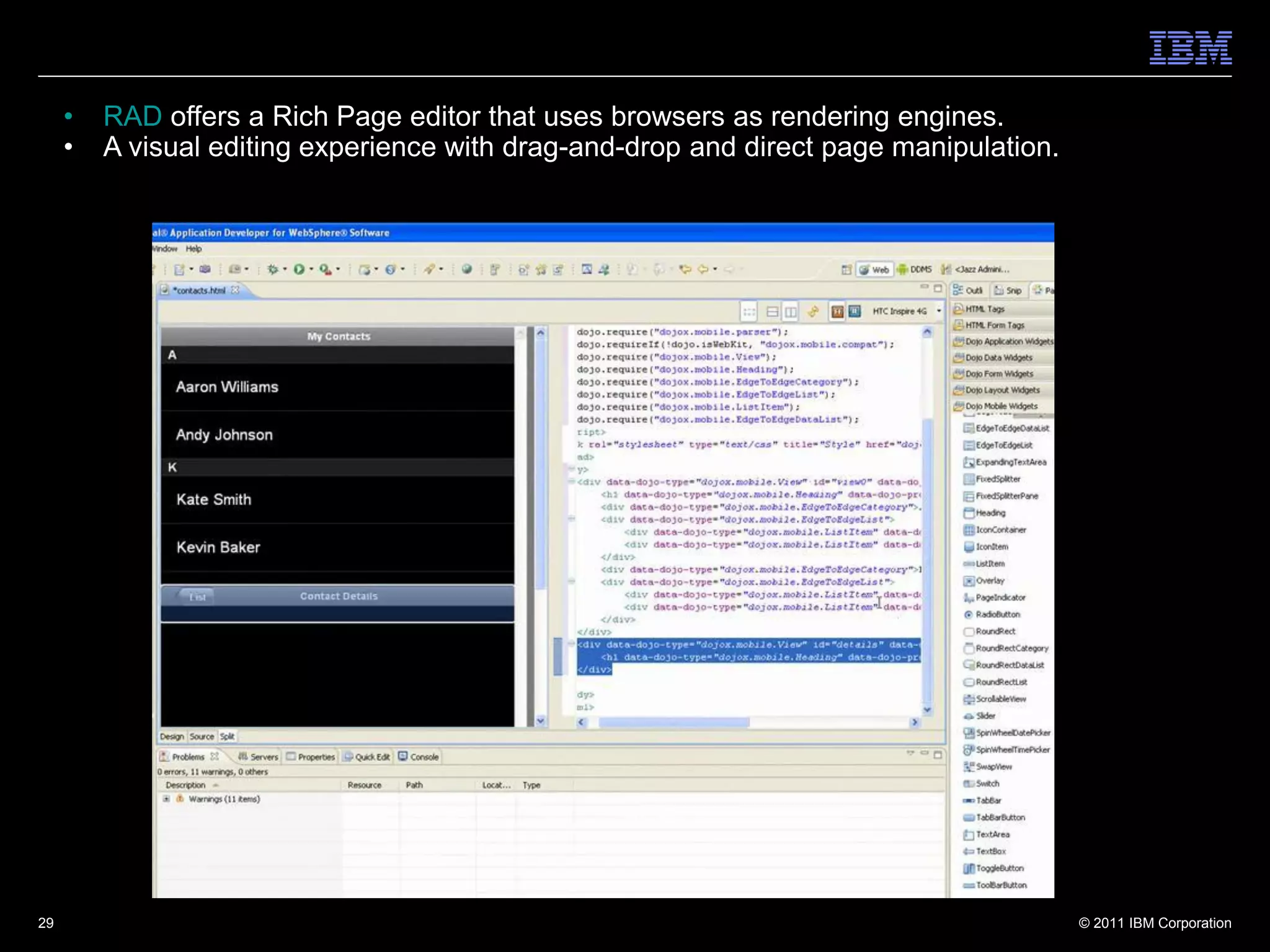Screen dimensions: 1270x952
Task: Switch to the Servers tab
Action: [258, 757]
